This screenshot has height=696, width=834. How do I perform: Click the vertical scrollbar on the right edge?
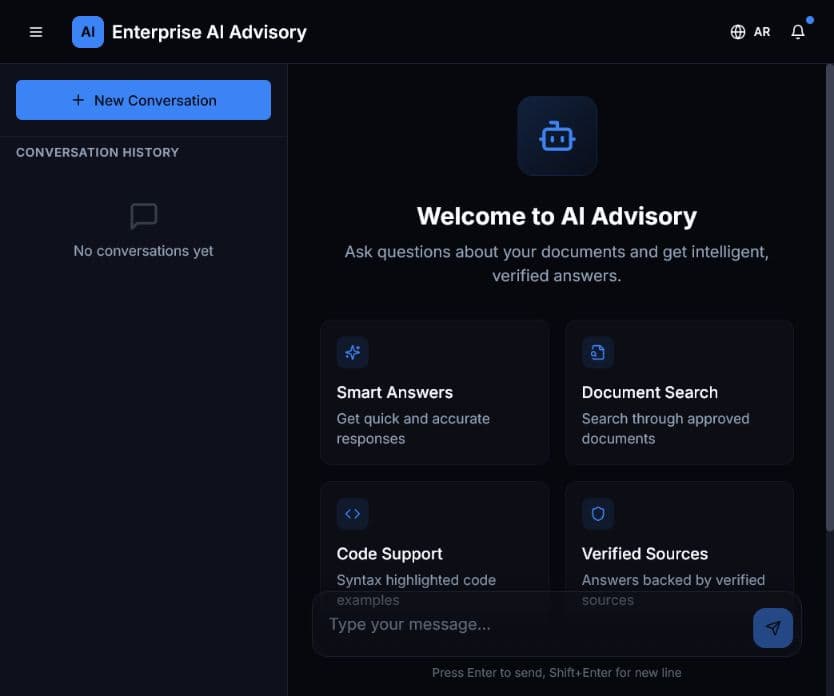pyautogui.click(x=830, y=298)
